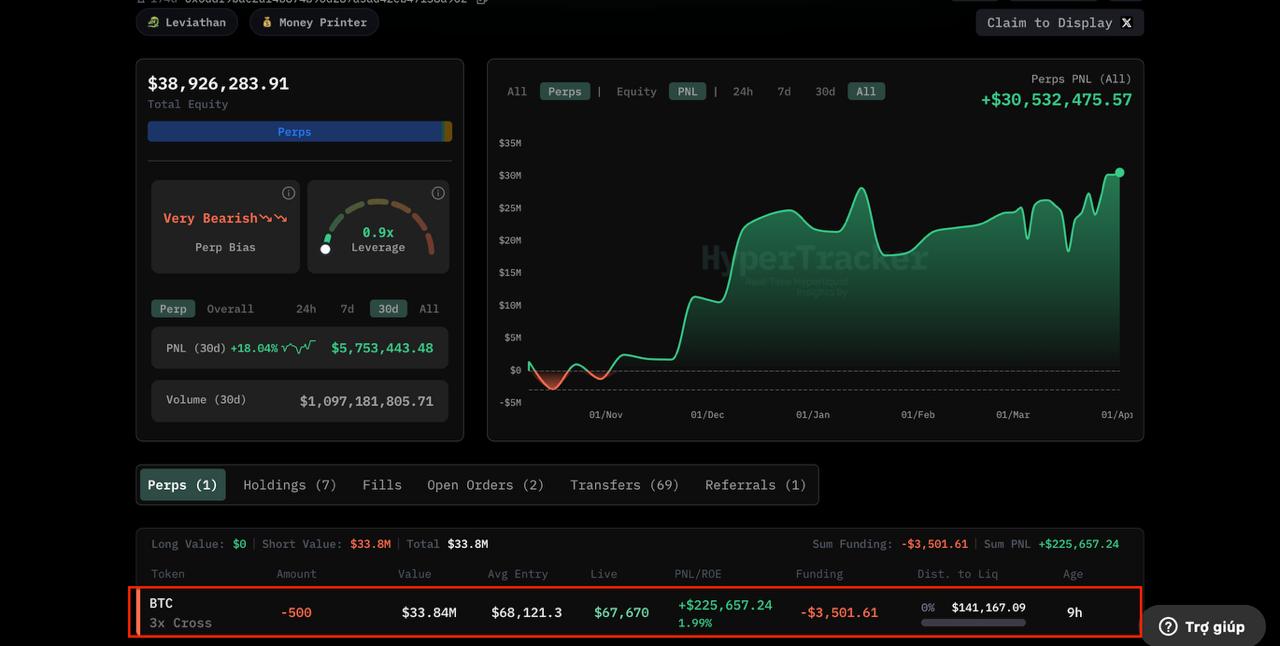Open the Open Orders (2) tab
The width and height of the screenshot is (1280, 646).
(x=485, y=485)
